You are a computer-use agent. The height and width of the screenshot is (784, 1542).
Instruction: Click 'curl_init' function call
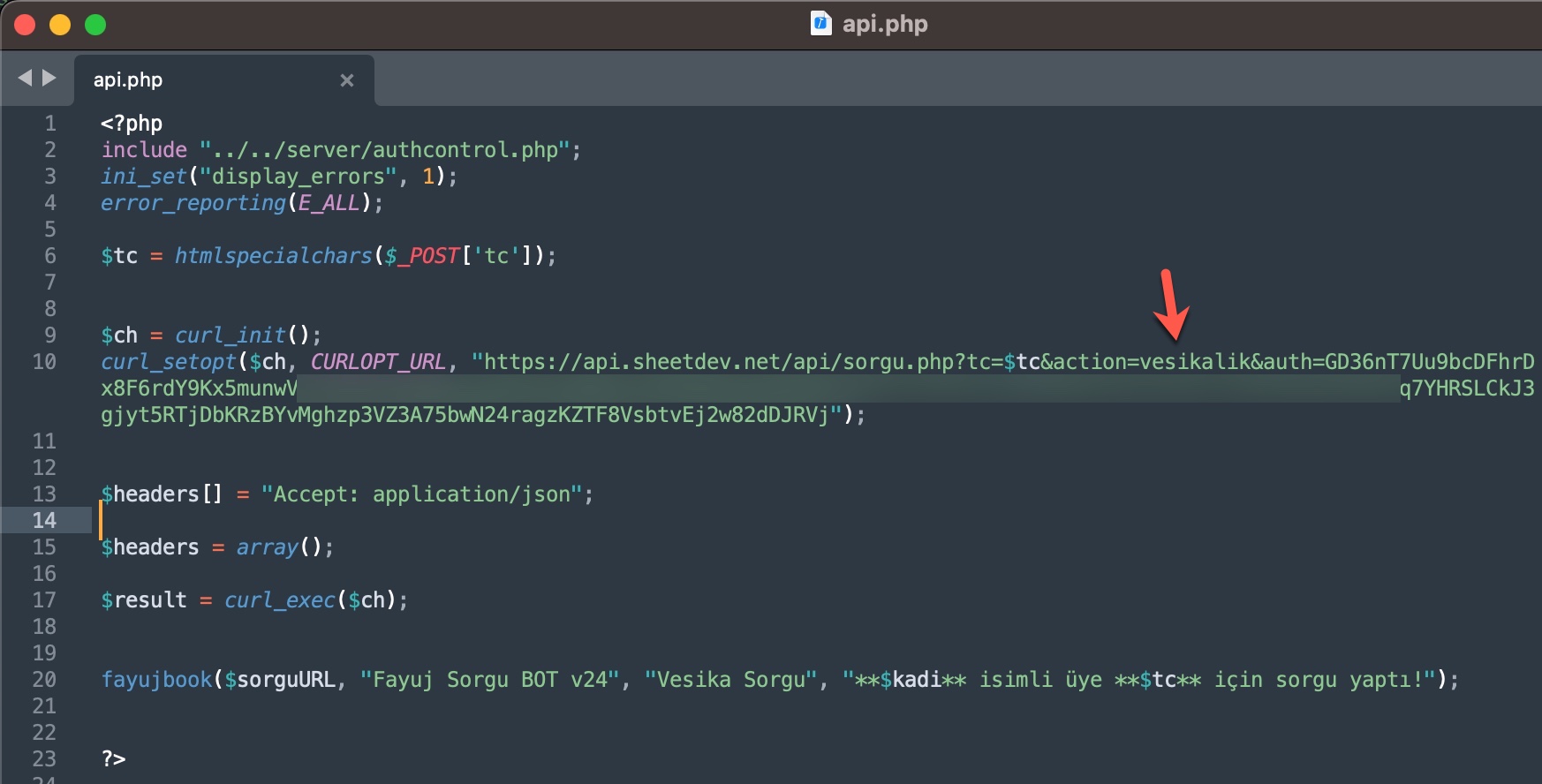[x=231, y=335]
